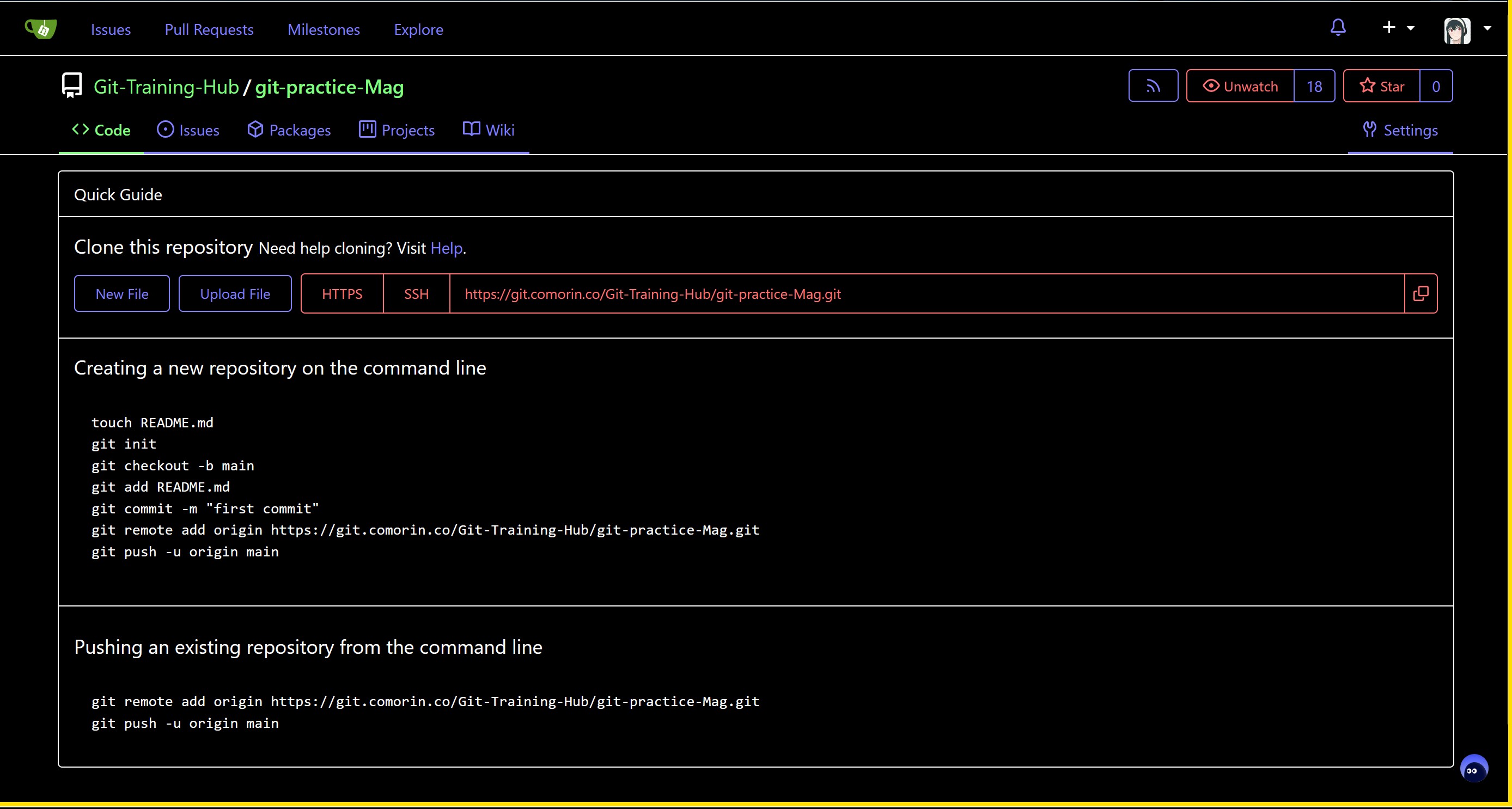Click the star count number 0

point(1436,86)
